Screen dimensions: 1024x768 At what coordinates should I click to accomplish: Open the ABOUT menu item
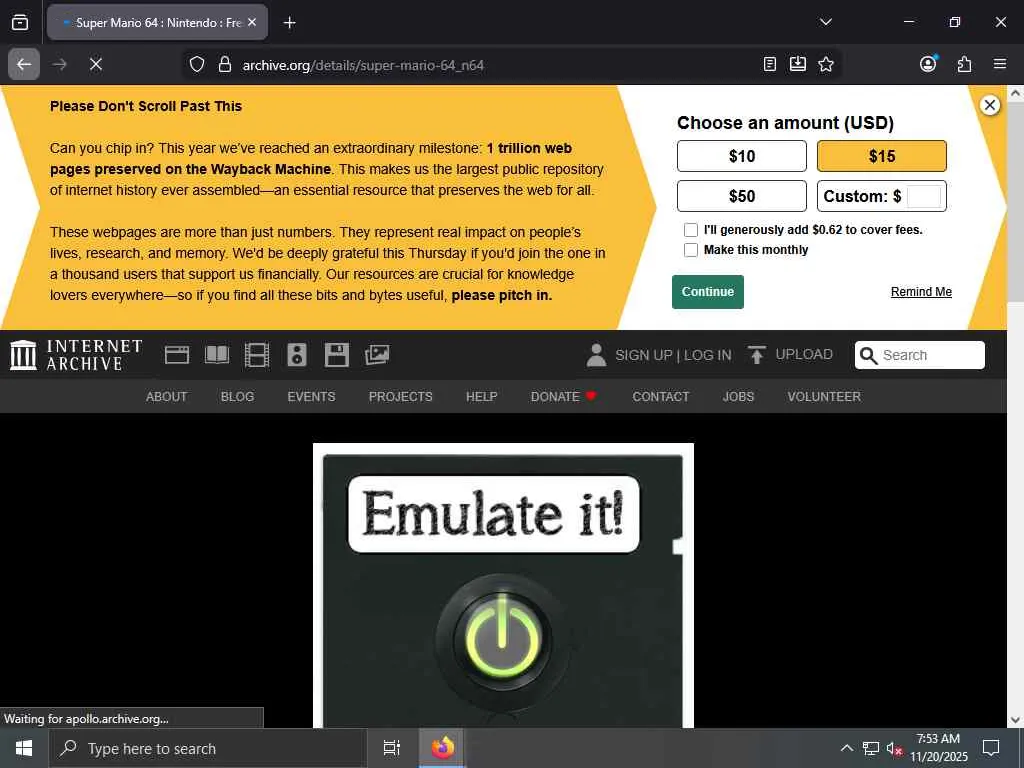coord(167,396)
